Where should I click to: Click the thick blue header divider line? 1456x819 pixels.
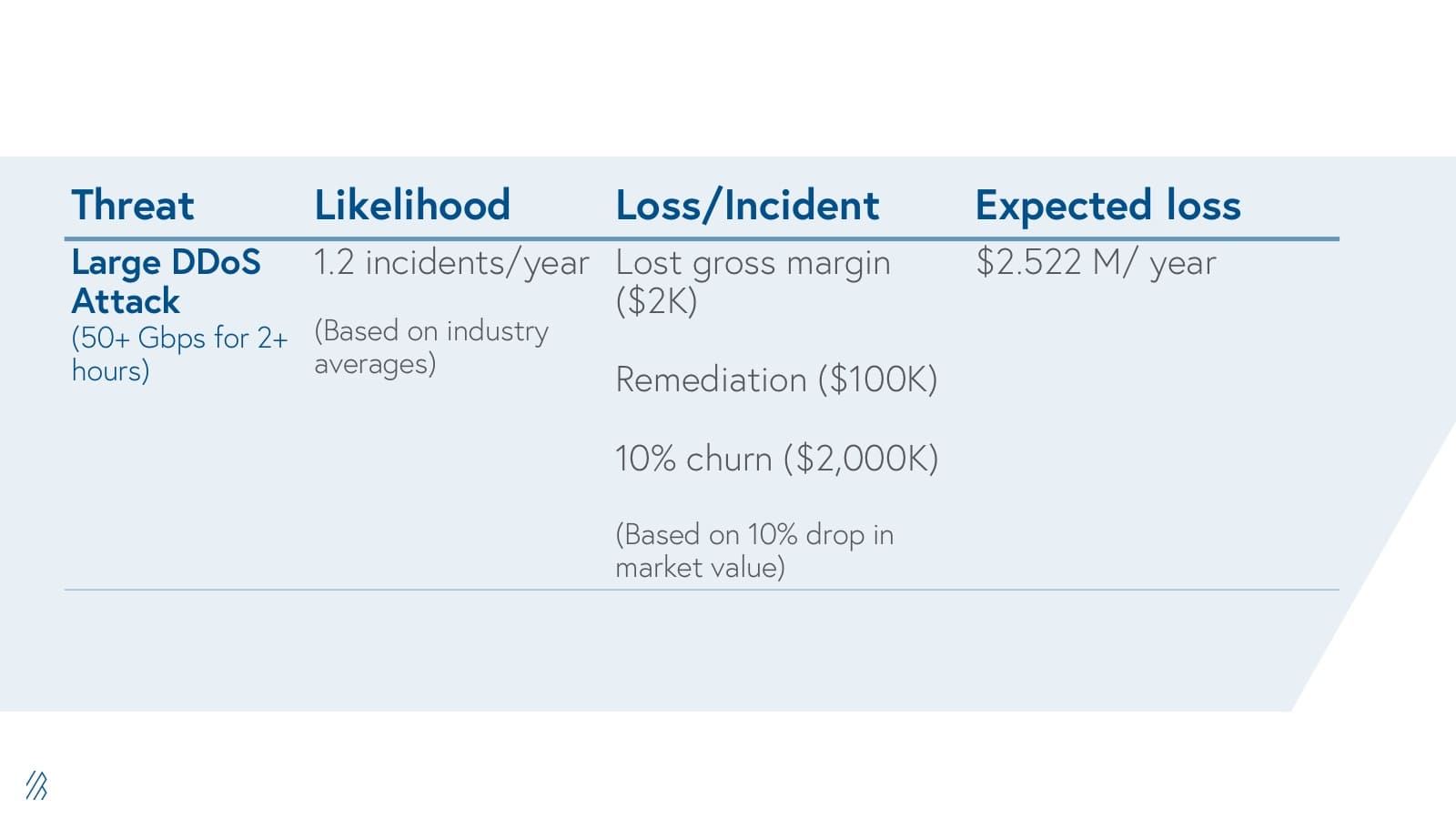click(701, 238)
